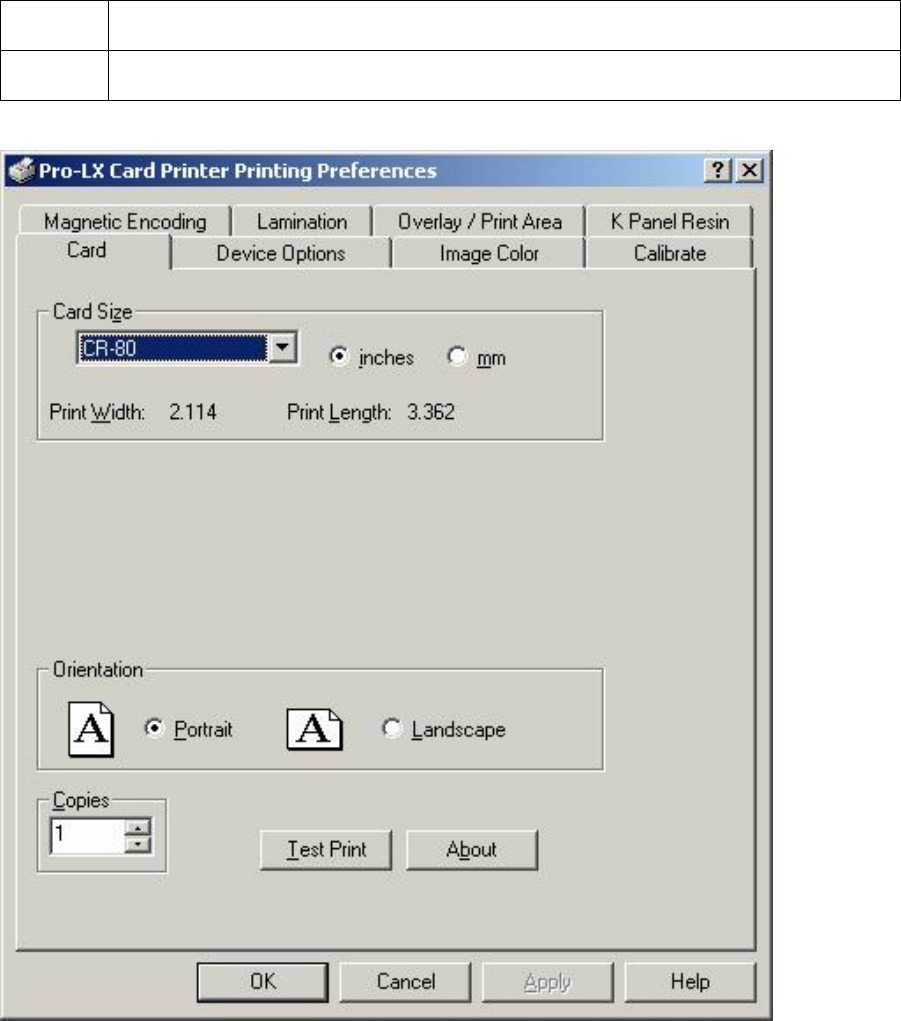Close the Printing Preferences dialog
Image resolution: width=901 pixels, height=1021 pixels.
[x=750, y=171]
